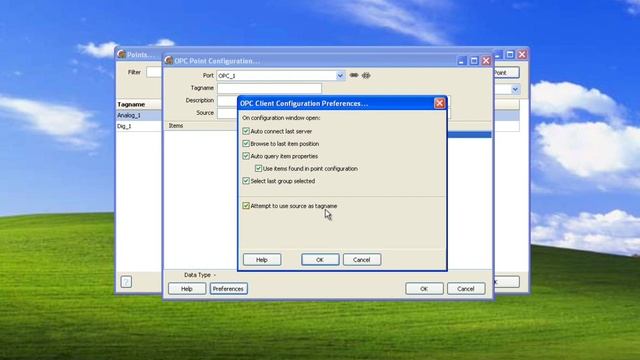This screenshot has height=360, width=640.
Task: Click the Preferences button
Action: point(228,289)
